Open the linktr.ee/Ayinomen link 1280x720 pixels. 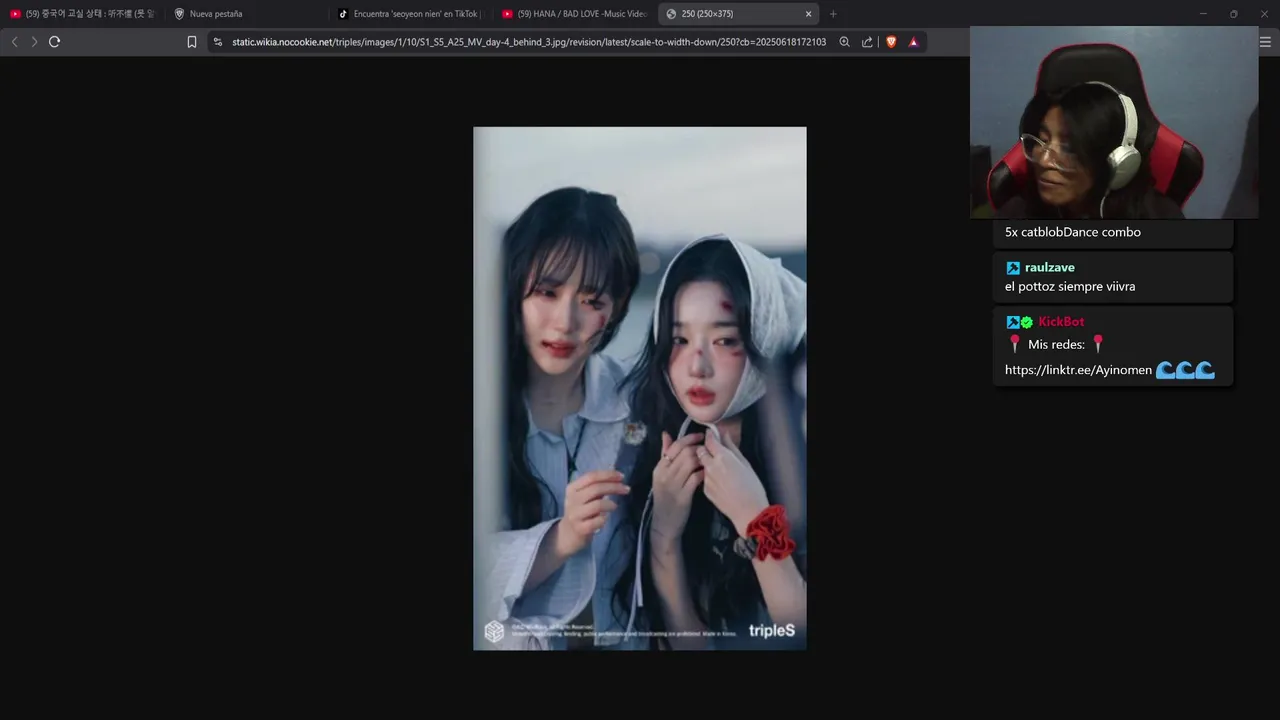point(1078,370)
